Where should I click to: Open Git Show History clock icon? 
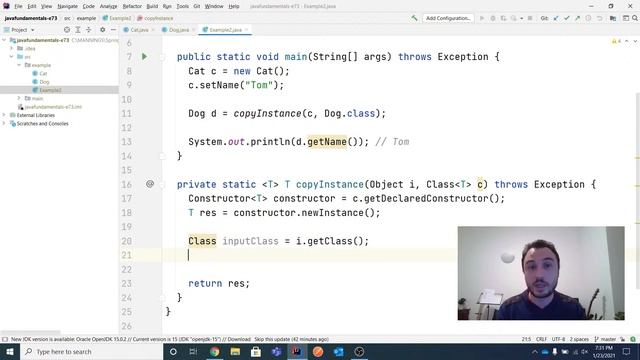coord(588,18)
